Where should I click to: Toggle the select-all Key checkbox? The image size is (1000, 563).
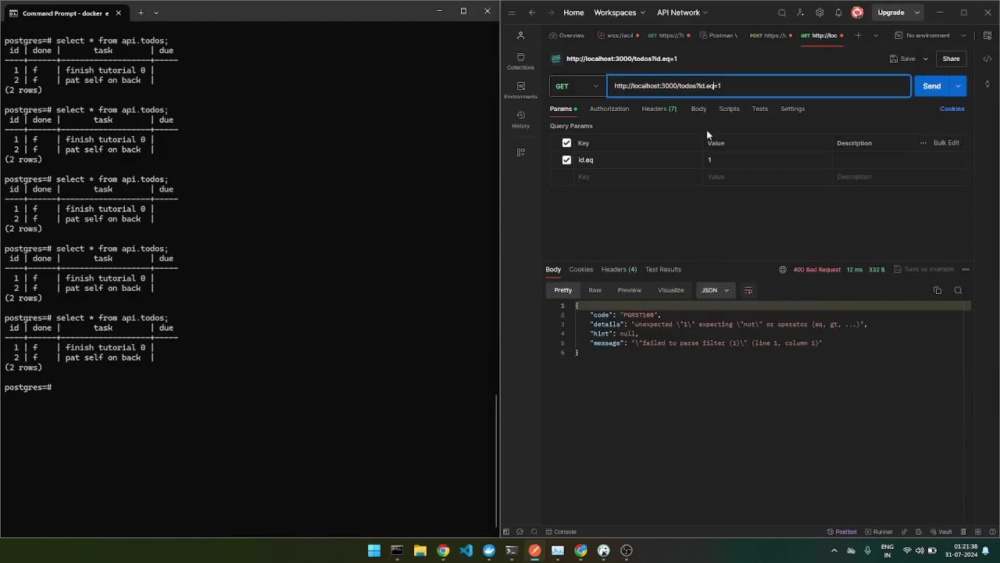pyautogui.click(x=566, y=143)
